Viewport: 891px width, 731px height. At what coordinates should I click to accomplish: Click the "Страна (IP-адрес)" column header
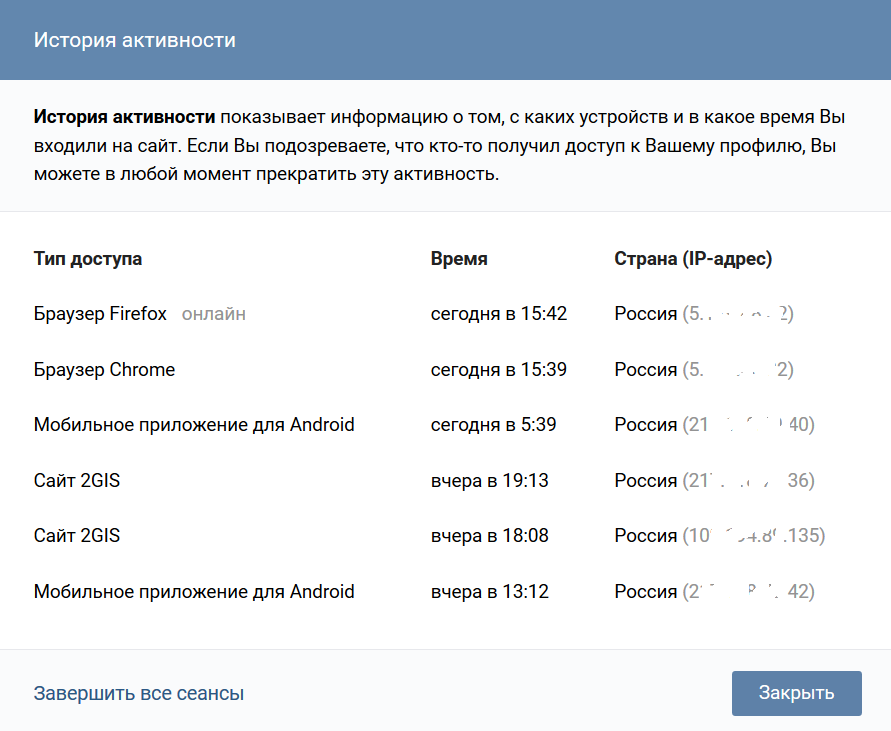(x=693, y=259)
